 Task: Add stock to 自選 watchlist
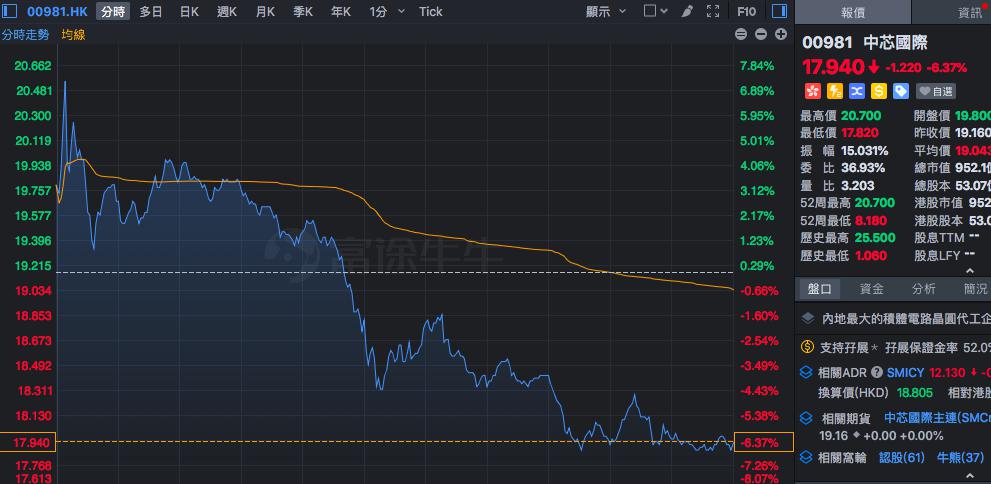click(x=936, y=92)
